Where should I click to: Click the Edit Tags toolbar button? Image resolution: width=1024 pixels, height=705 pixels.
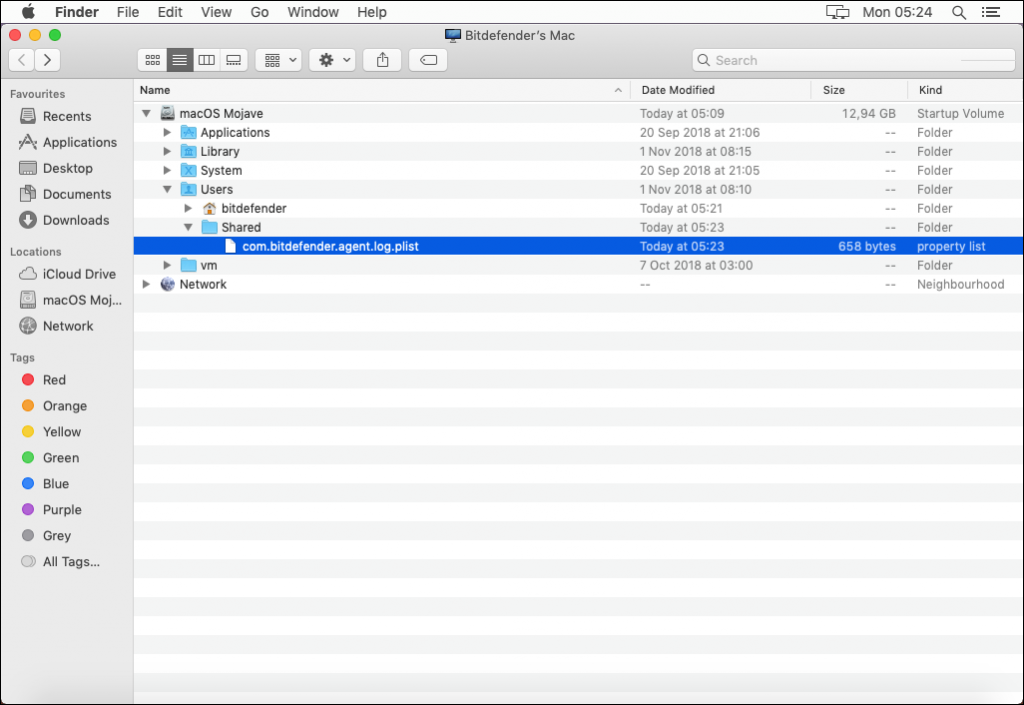pyautogui.click(x=428, y=60)
